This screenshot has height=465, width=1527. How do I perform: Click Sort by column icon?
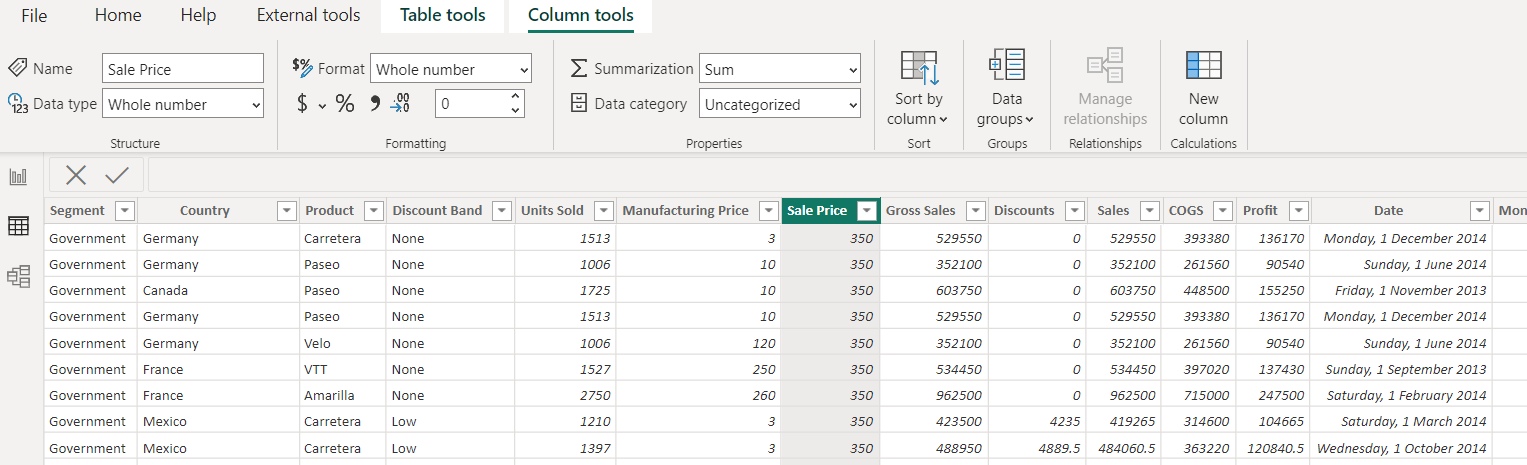pyautogui.click(x=919, y=69)
